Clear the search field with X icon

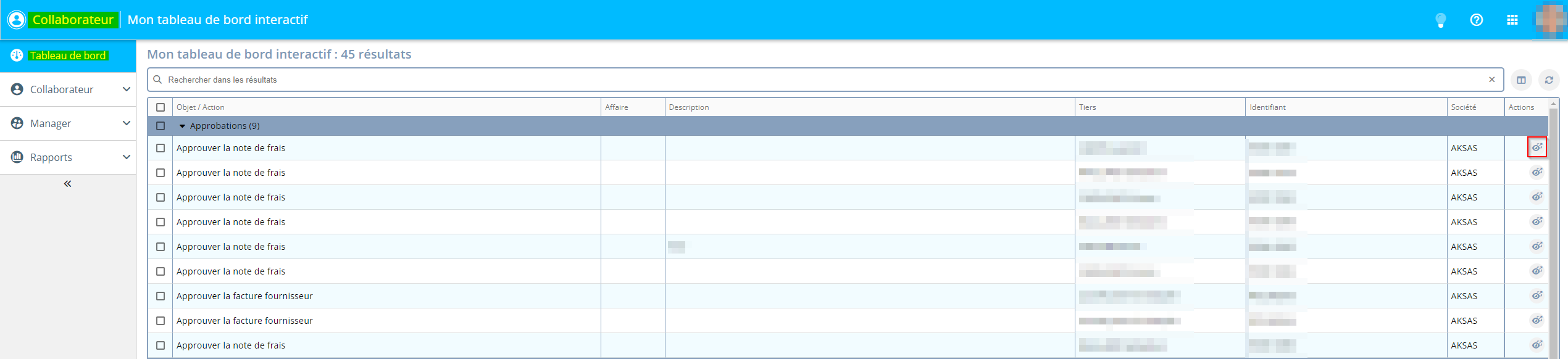pos(1491,80)
